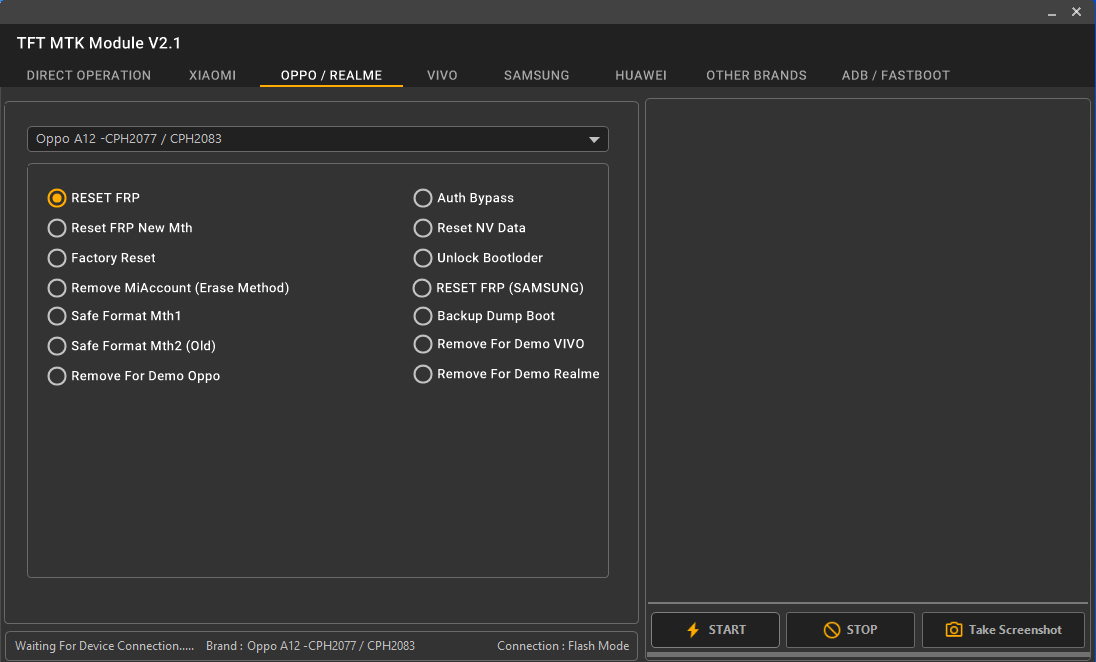Expand the Oppo A12 device selection combo box
Viewport: 1096px width, 662px height.
coord(317,139)
